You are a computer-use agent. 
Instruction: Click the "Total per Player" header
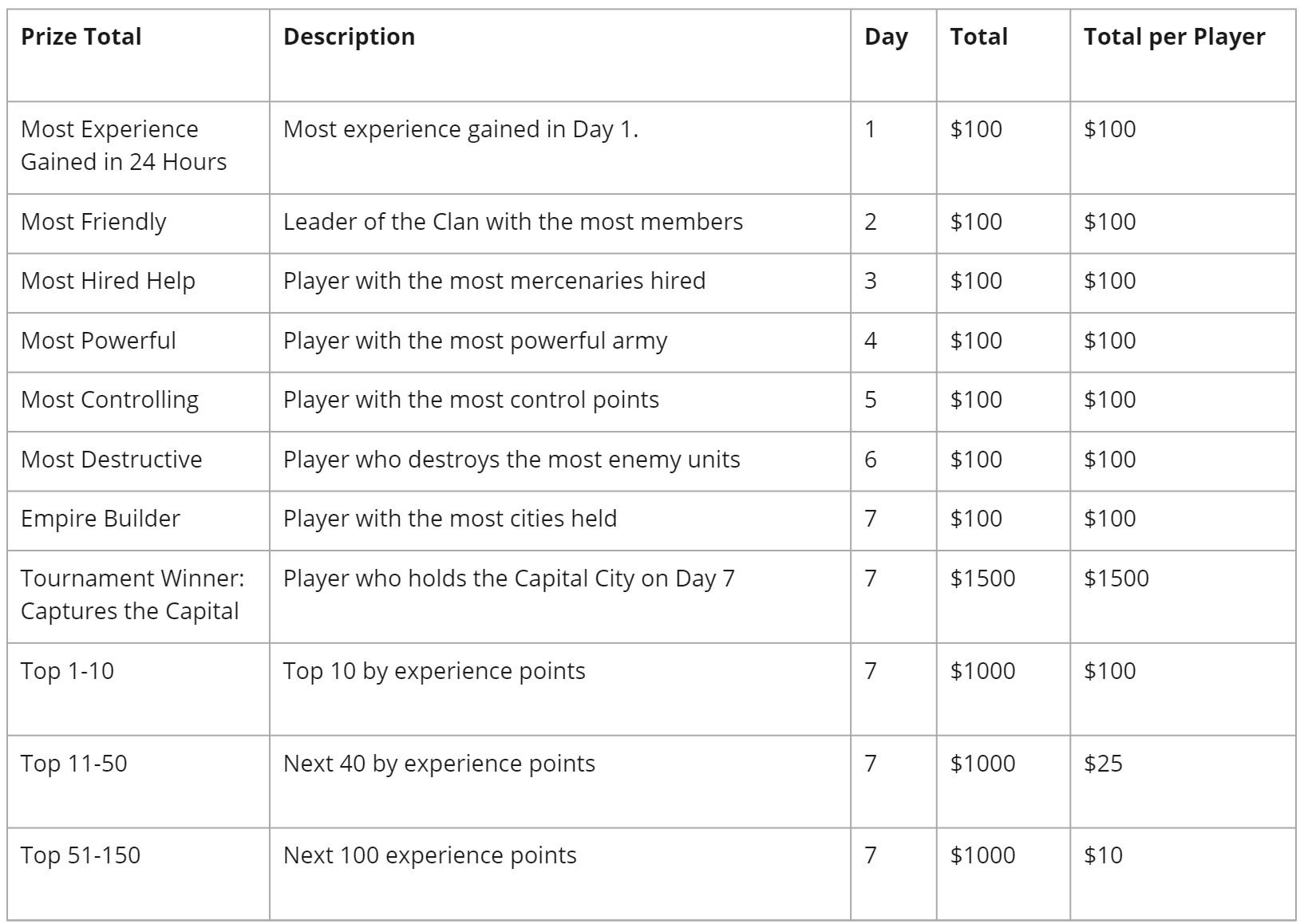pyautogui.click(x=1174, y=37)
